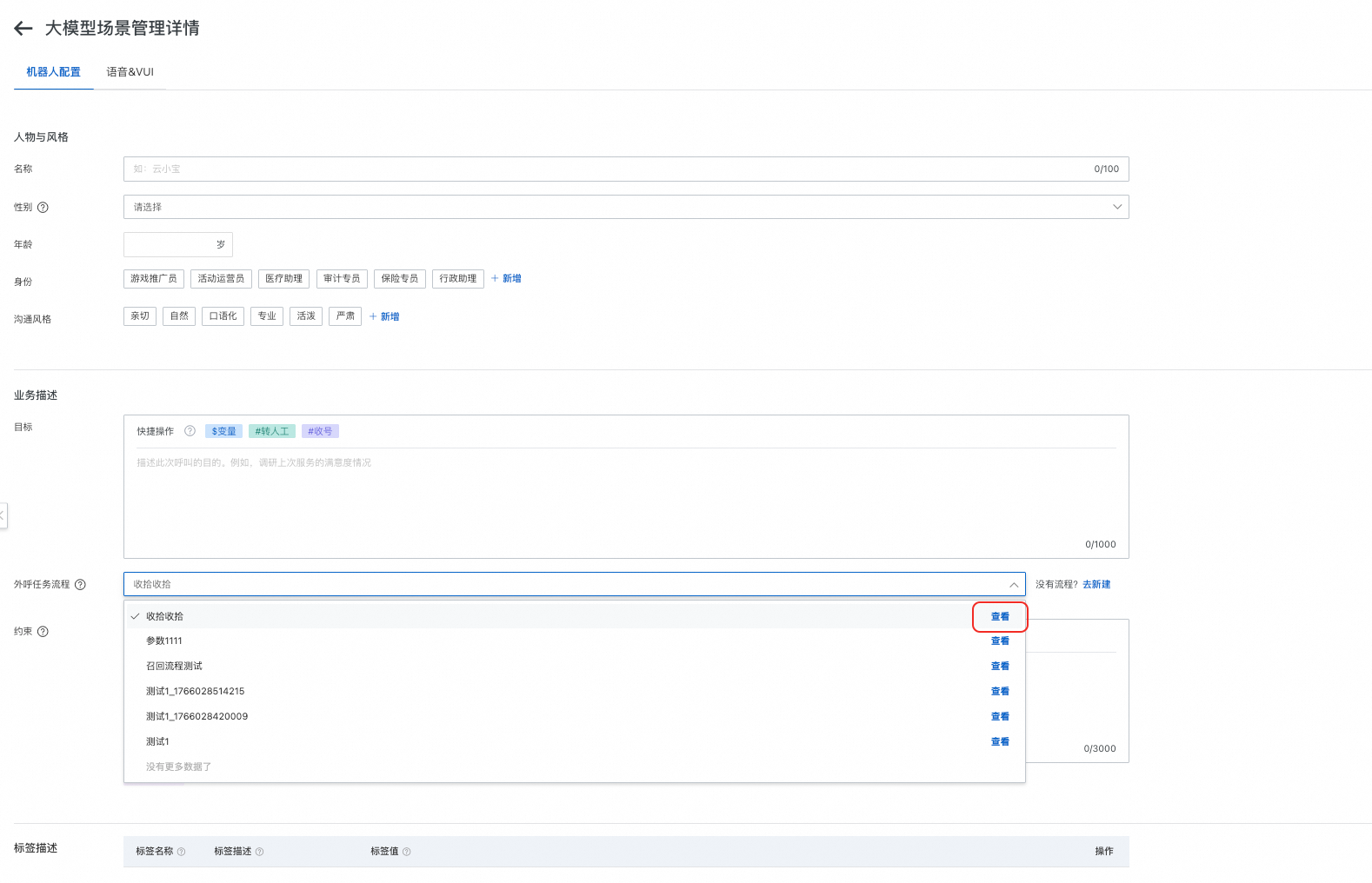Open the 性别 请选择 dropdown

(x=626, y=207)
